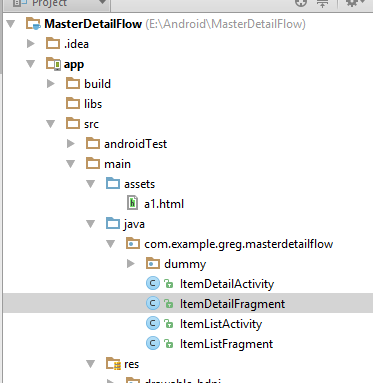Collapse the MasterDetailFlow project root

pos(11,24)
